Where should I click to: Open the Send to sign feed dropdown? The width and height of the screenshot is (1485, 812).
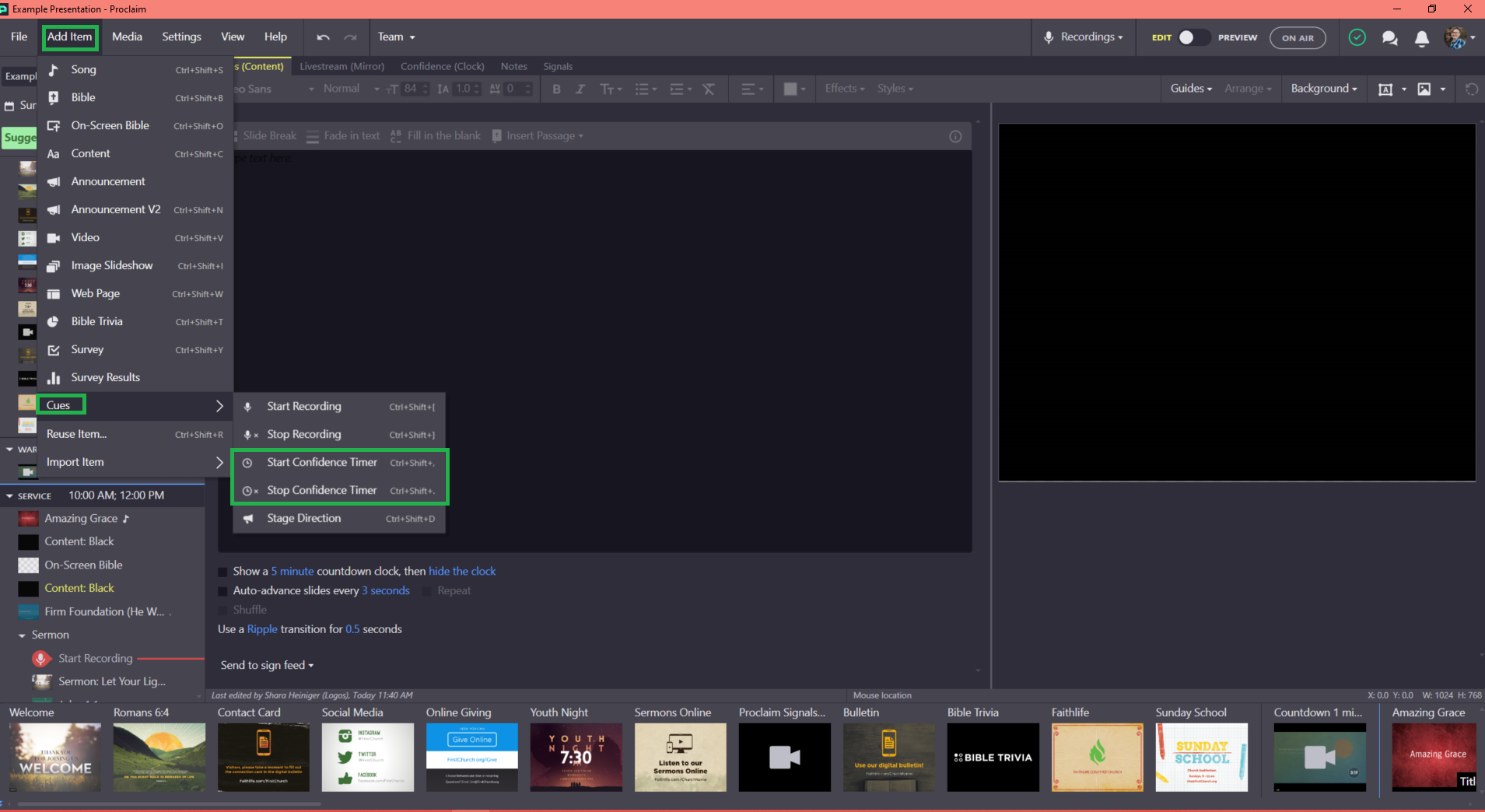(x=267, y=665)
